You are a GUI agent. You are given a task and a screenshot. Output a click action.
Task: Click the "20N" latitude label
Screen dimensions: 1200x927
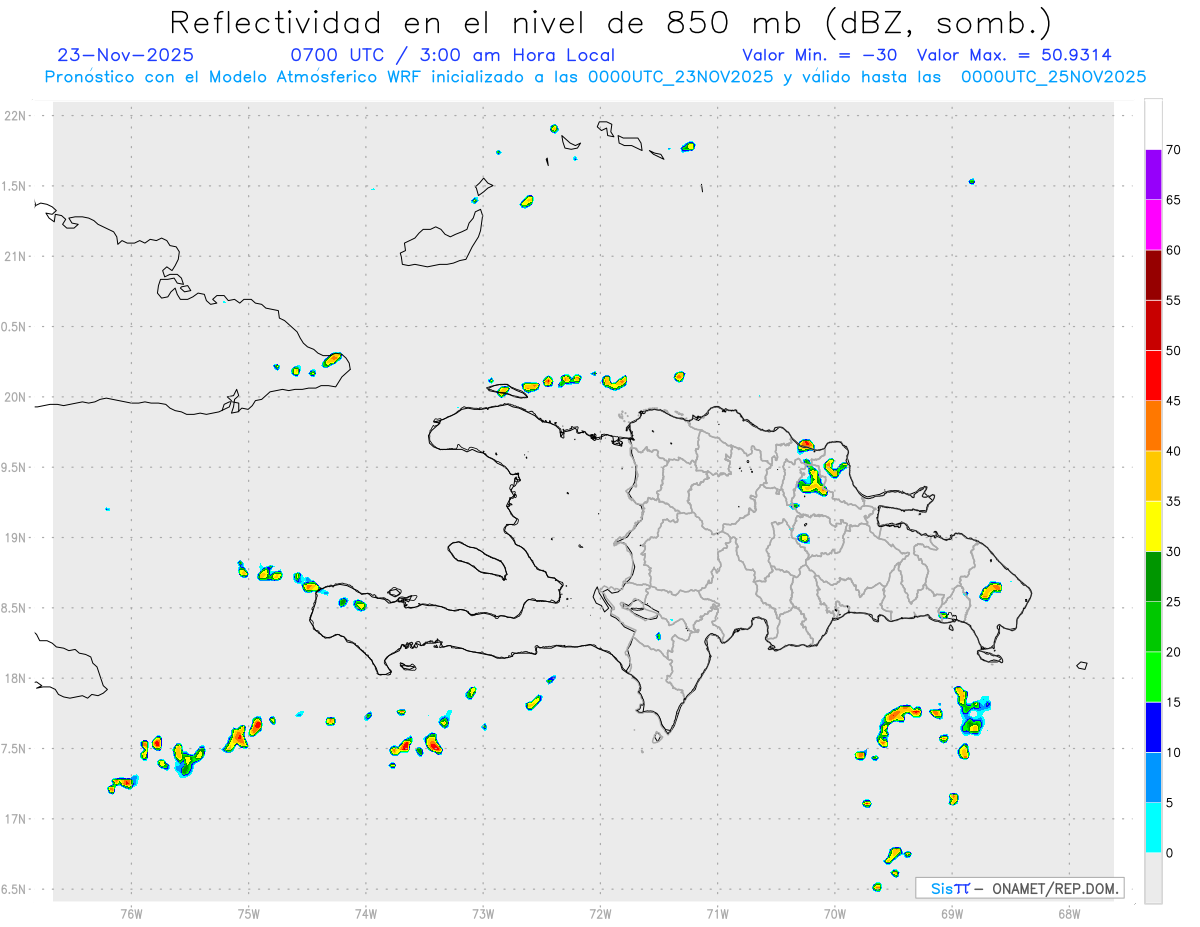click(x=17, y=397)
